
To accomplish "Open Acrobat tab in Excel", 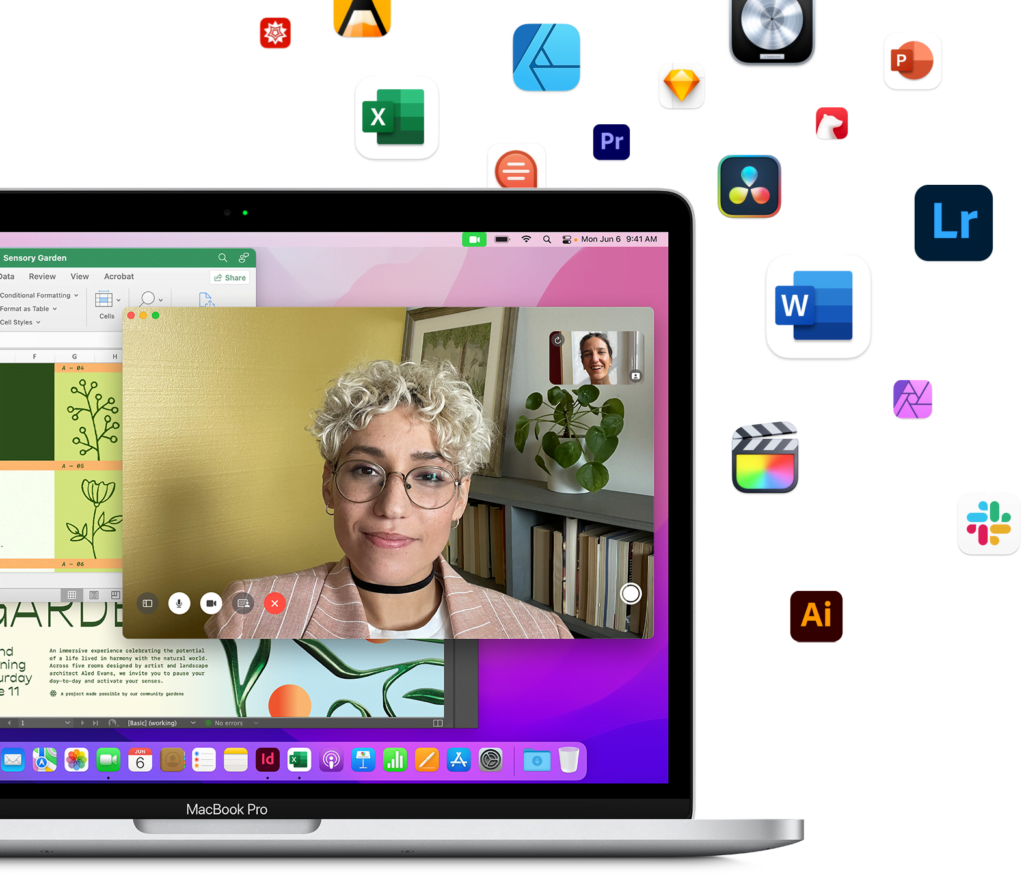I will (119, 276).
